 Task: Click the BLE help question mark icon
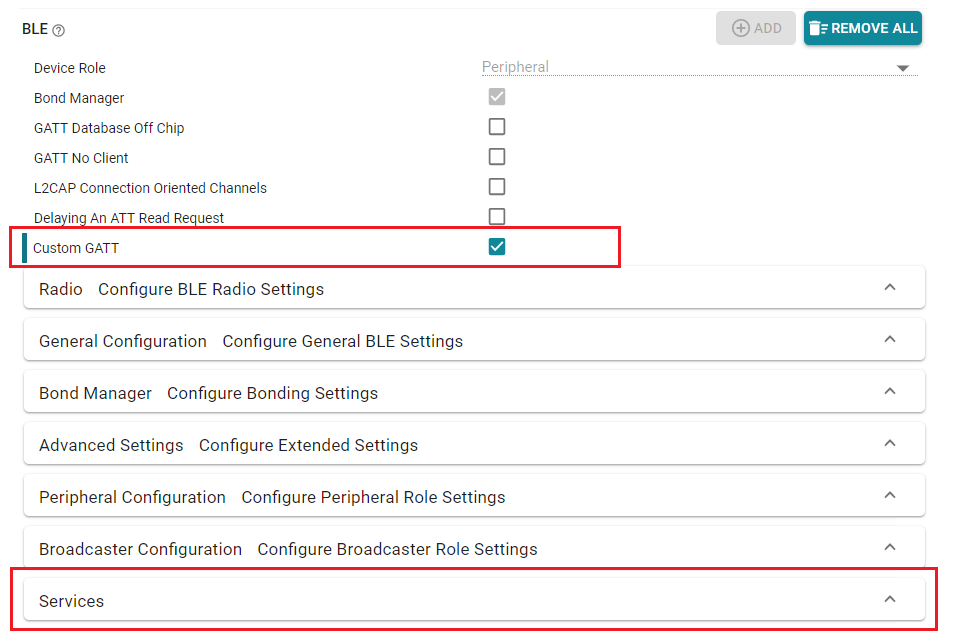[58, 31]
